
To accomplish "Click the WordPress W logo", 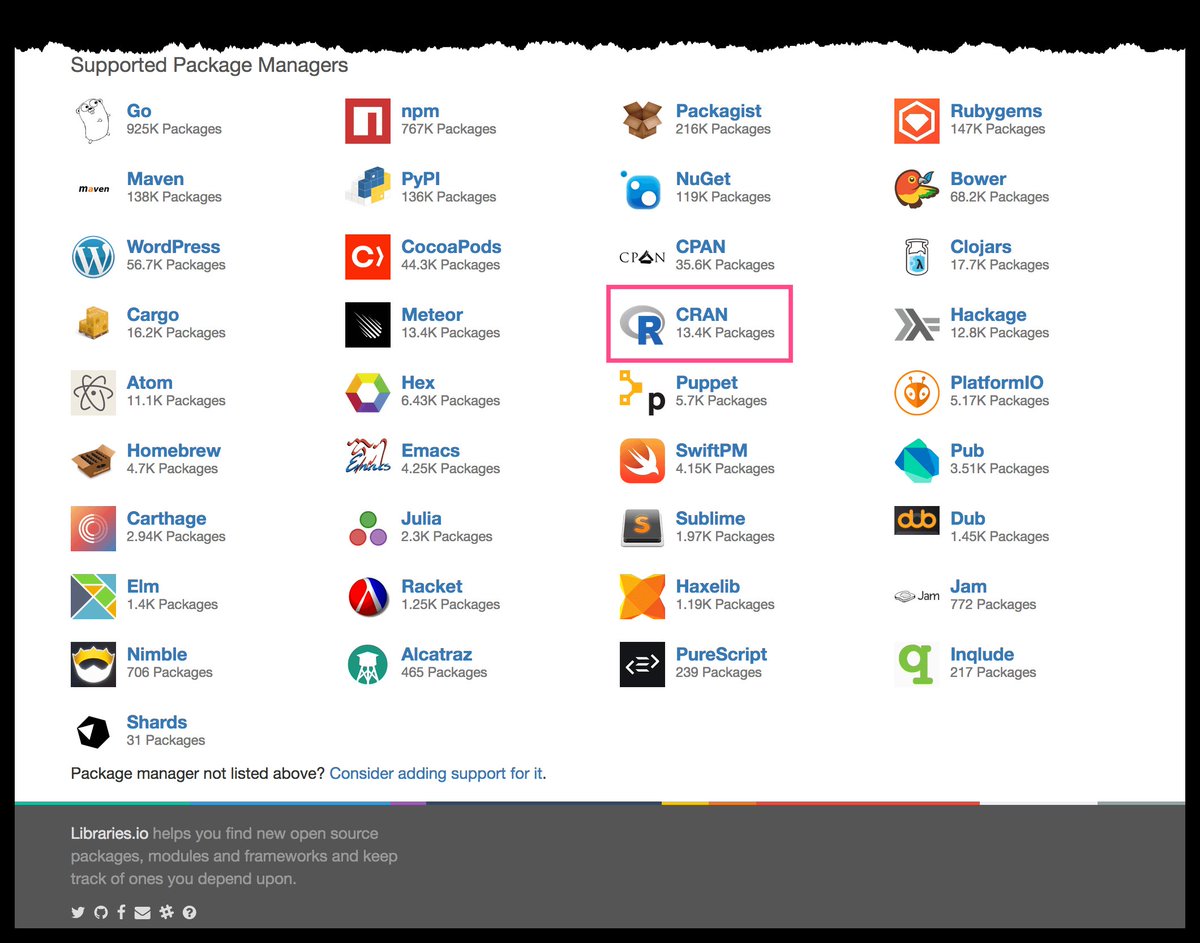I will pos(93,257).
